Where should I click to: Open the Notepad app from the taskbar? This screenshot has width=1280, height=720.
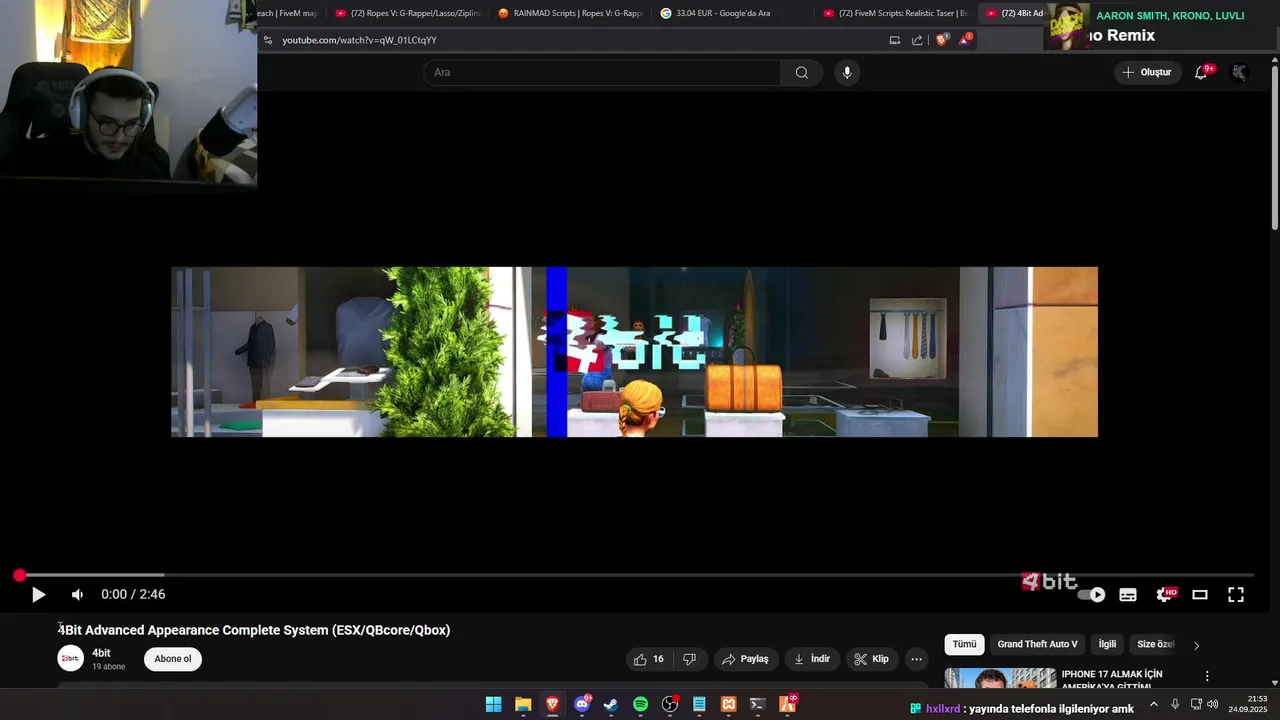(699, 705)
